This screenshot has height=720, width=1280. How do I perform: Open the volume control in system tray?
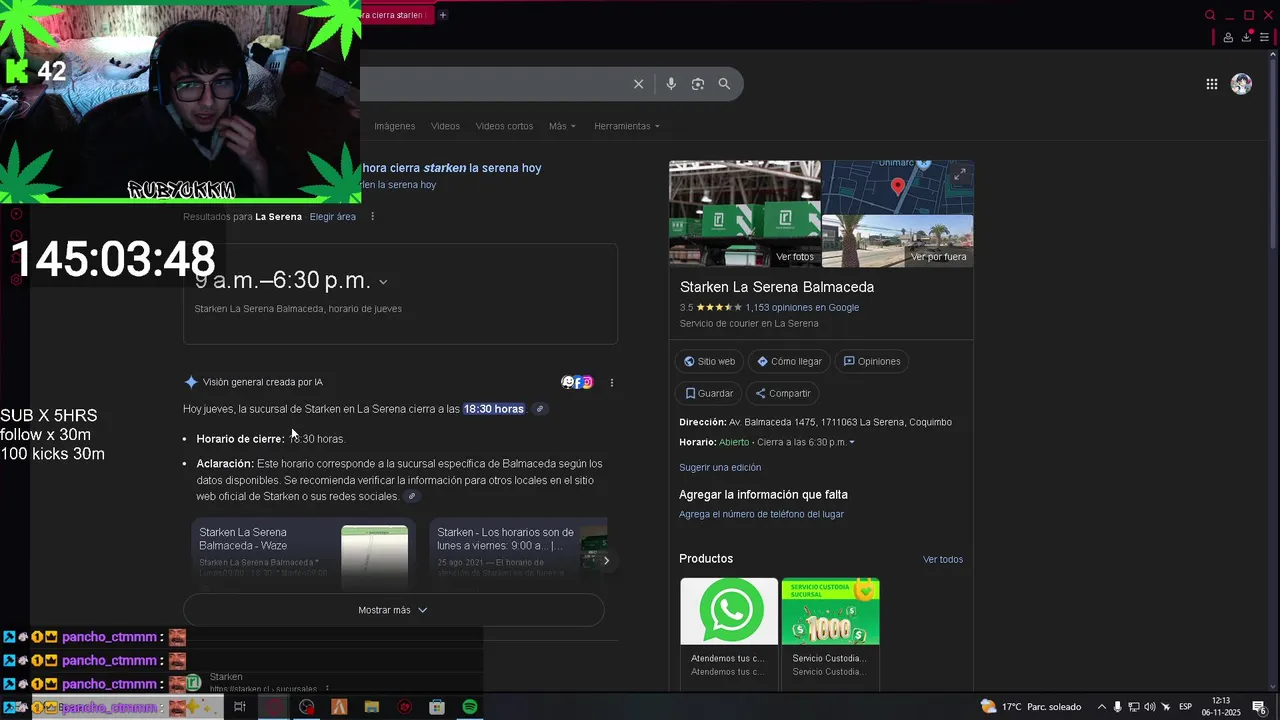pos(1149,707)
